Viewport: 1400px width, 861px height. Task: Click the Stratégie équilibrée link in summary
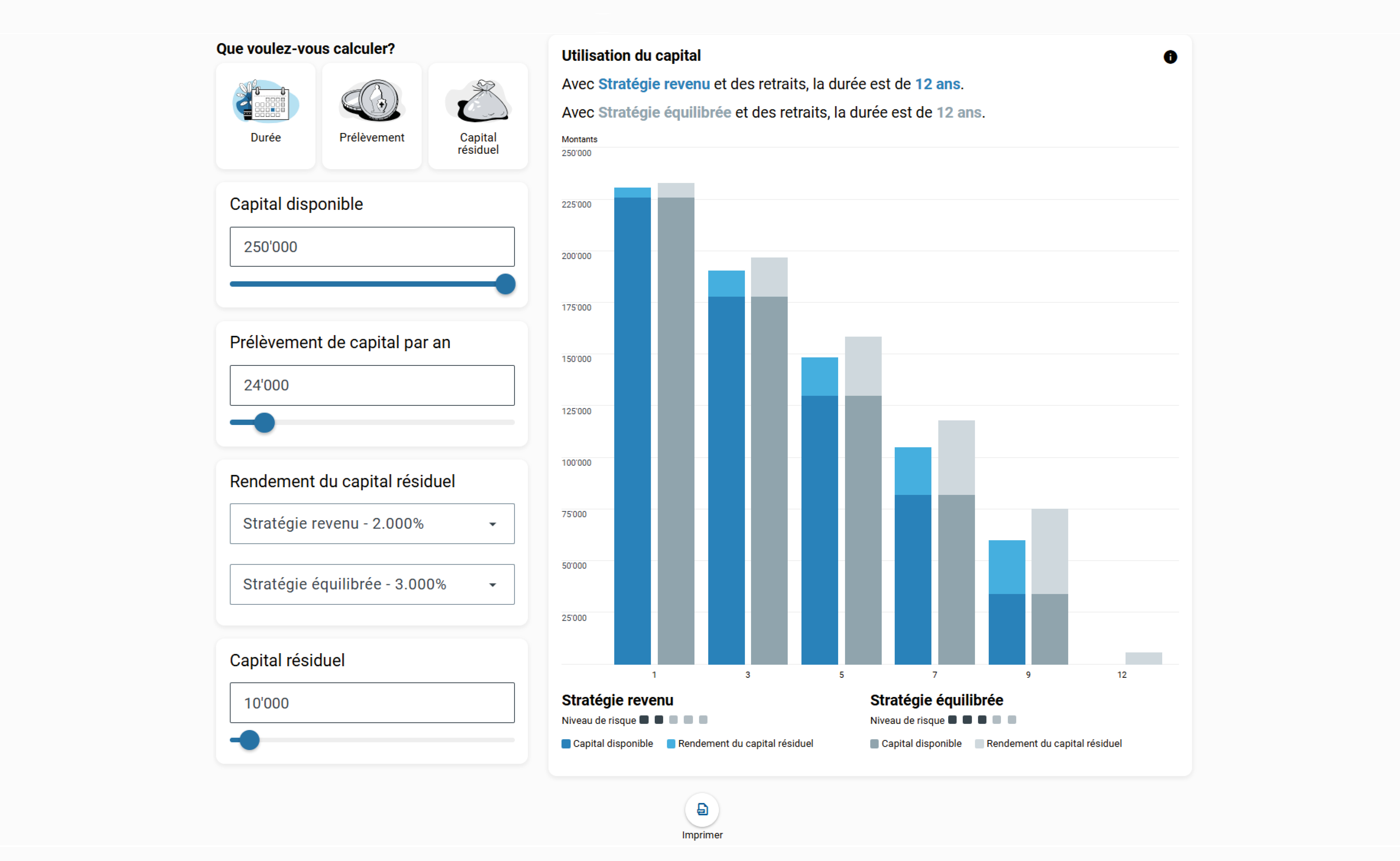point(664,113)
